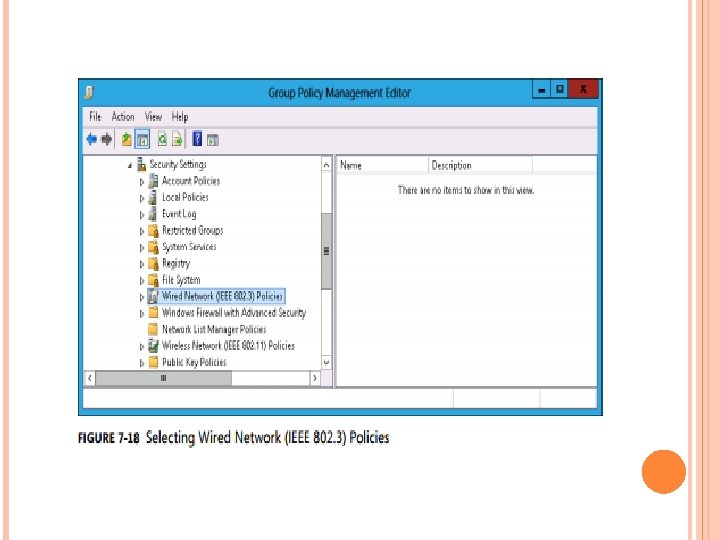This screenshot has height=540, width=720.
Task: Click the Forward arrow toolbar icon
Action: pos(107,139)
